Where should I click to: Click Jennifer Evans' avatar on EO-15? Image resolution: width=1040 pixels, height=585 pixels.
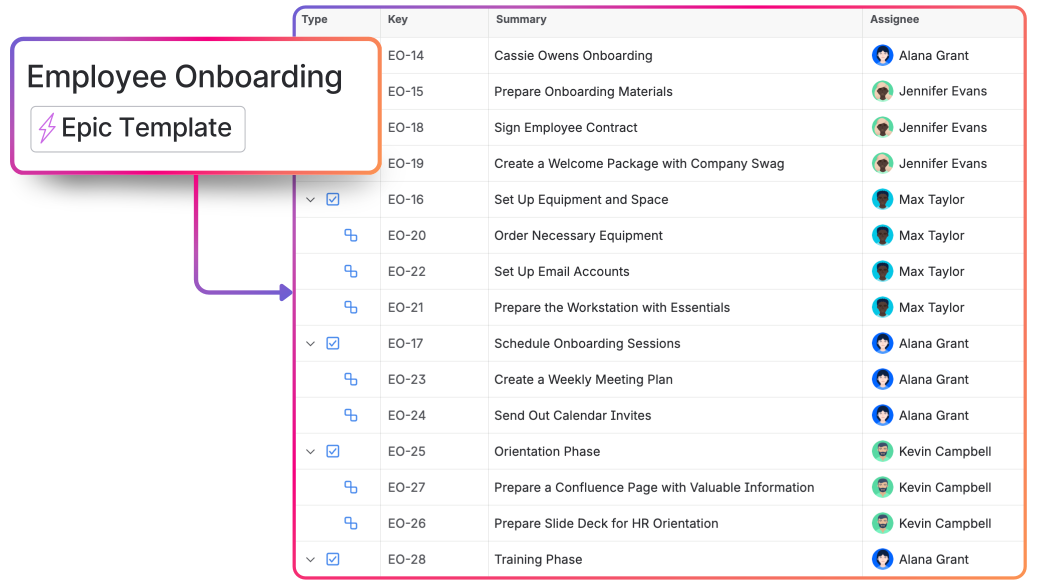(882, 91)
